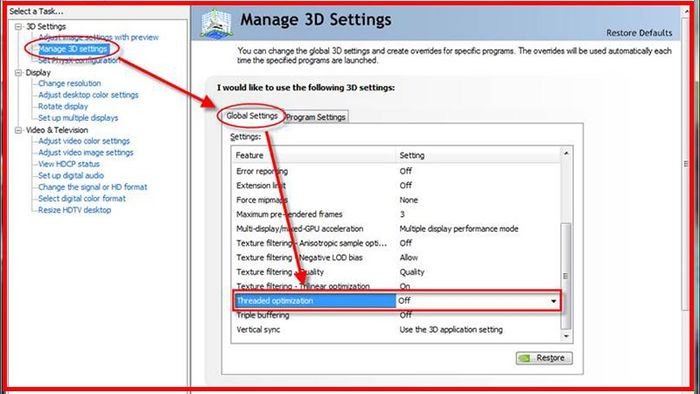Select the Error reporting row
Viewport: 700px width, 394px height.
(x=396, y=171)
